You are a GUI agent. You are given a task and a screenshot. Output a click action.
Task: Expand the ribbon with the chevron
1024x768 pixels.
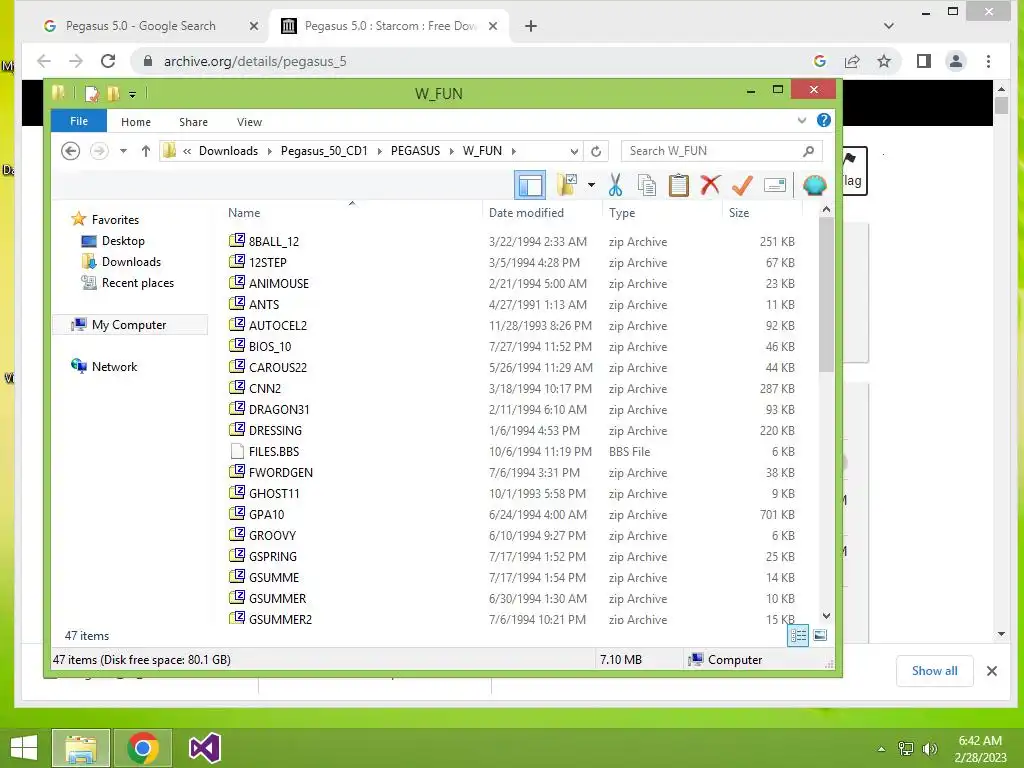pyautogui.click(x=802, y=121)
